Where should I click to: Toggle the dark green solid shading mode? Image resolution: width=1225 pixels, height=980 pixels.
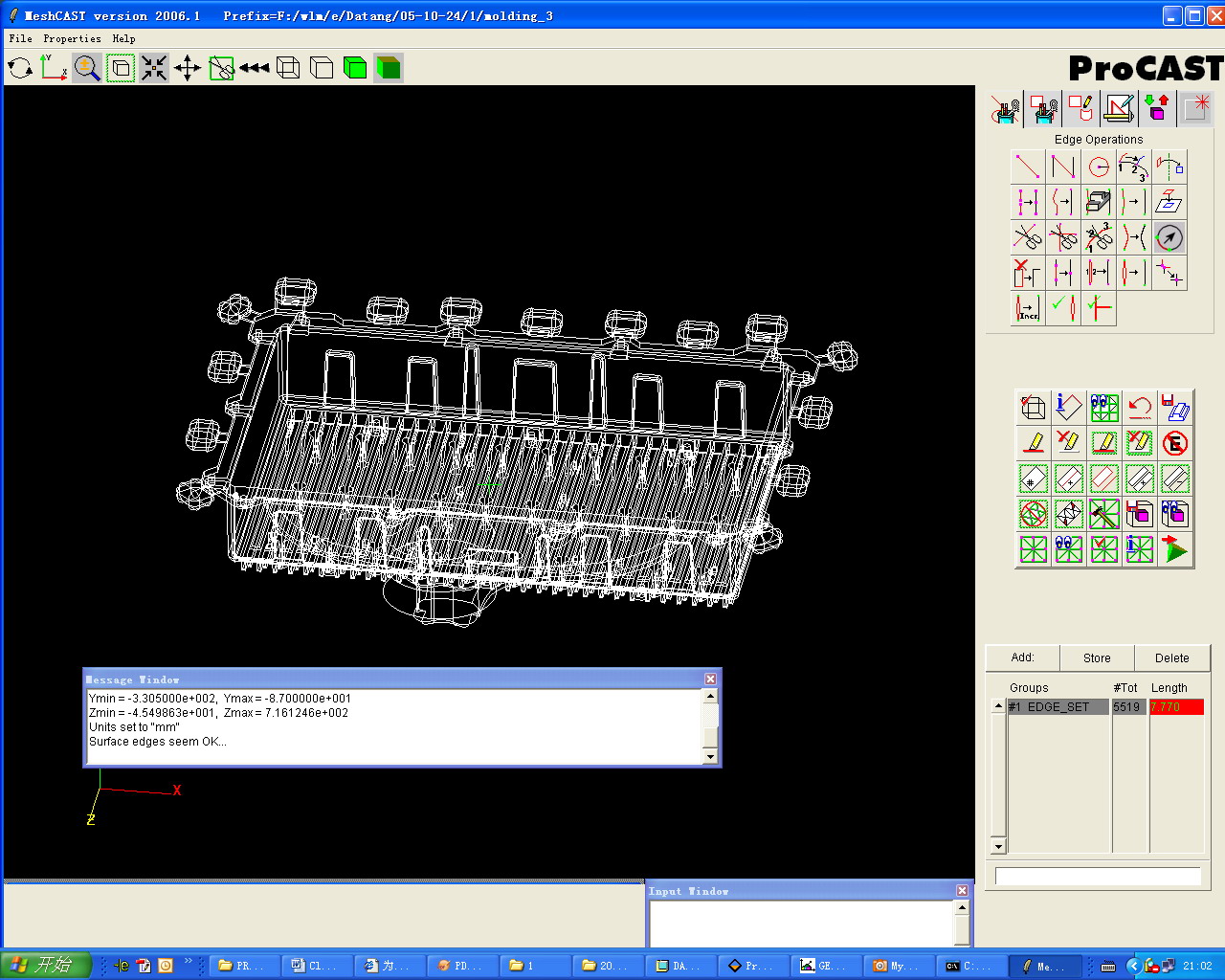389,68
